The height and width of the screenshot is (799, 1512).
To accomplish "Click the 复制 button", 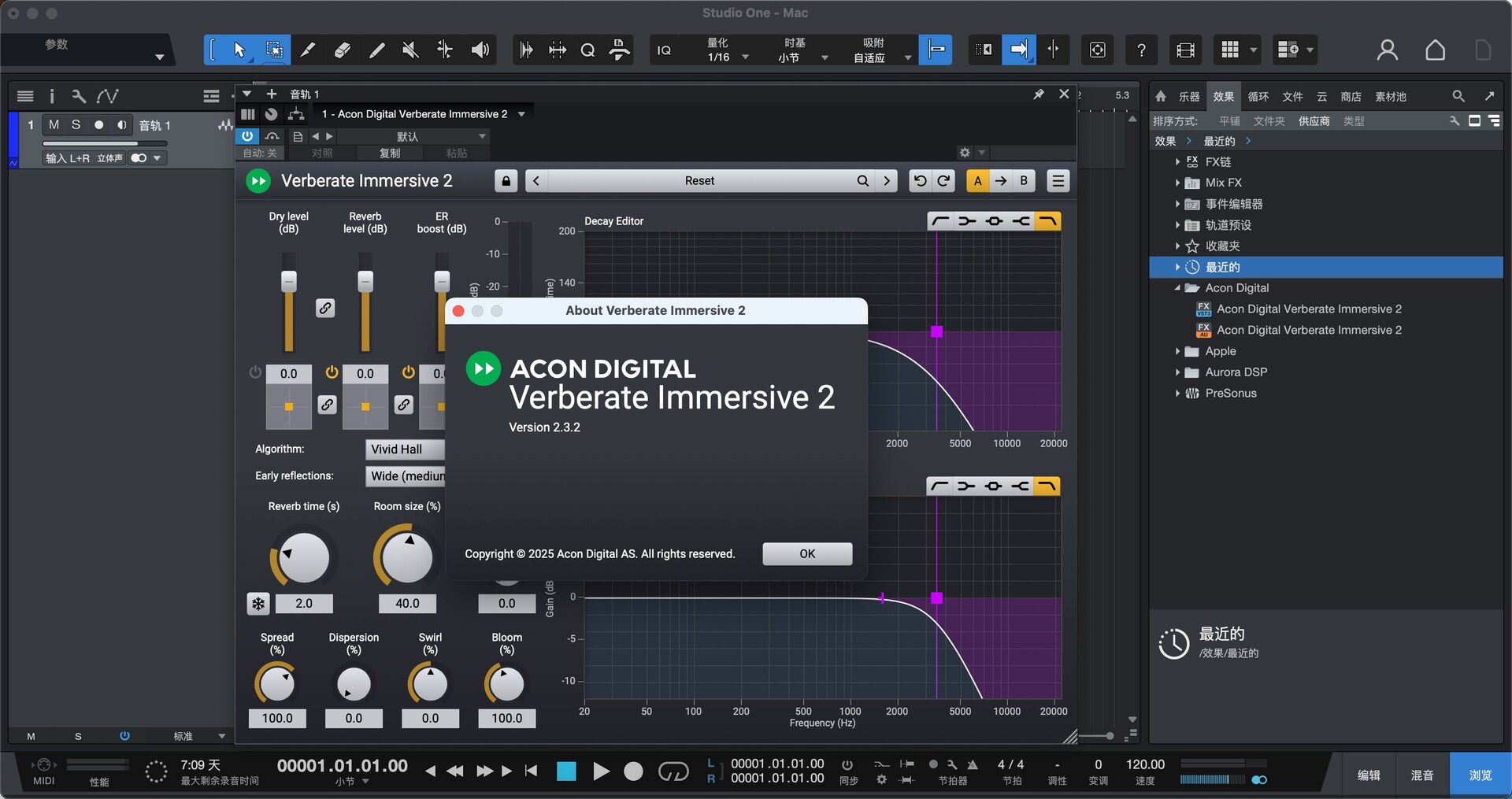I will [390, 154].
